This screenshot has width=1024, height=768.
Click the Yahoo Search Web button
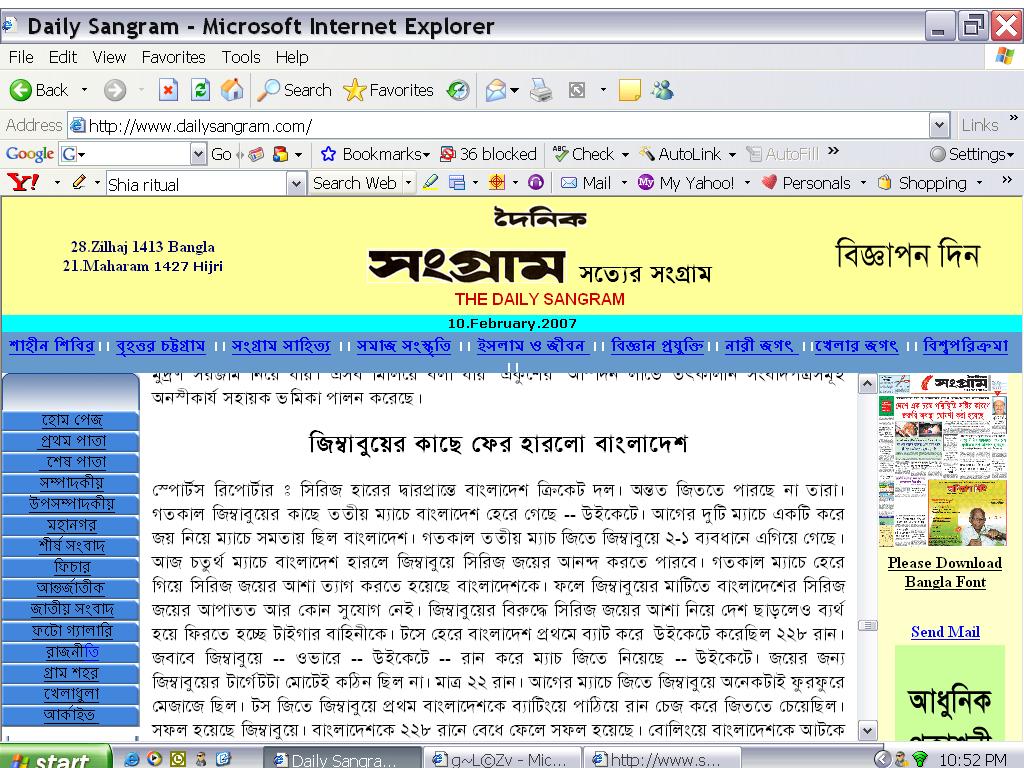tap(355, 183)
